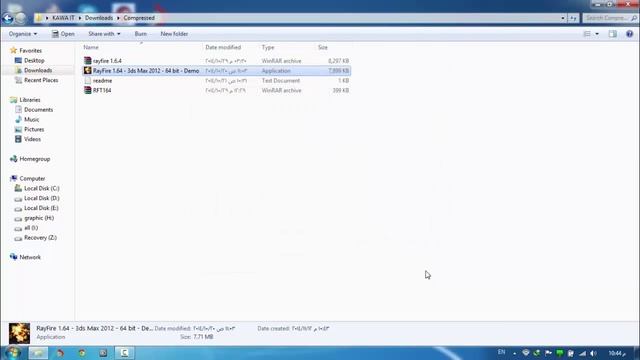Image resolution: width=640 pixels, height=360 pixels.
Task: Select the file named readme
Action: pyautogui.click(x=102, y=80)
